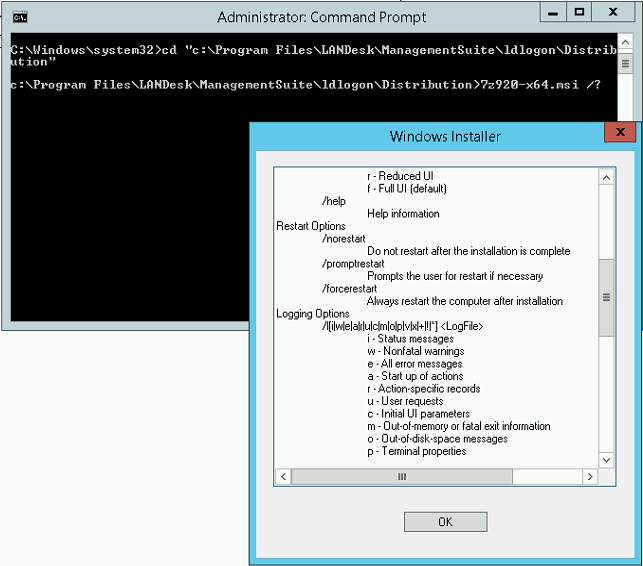Click the help text's vertical scroll down arrow
The height and width of the screenshot is (566, 643).
[606, 459]
